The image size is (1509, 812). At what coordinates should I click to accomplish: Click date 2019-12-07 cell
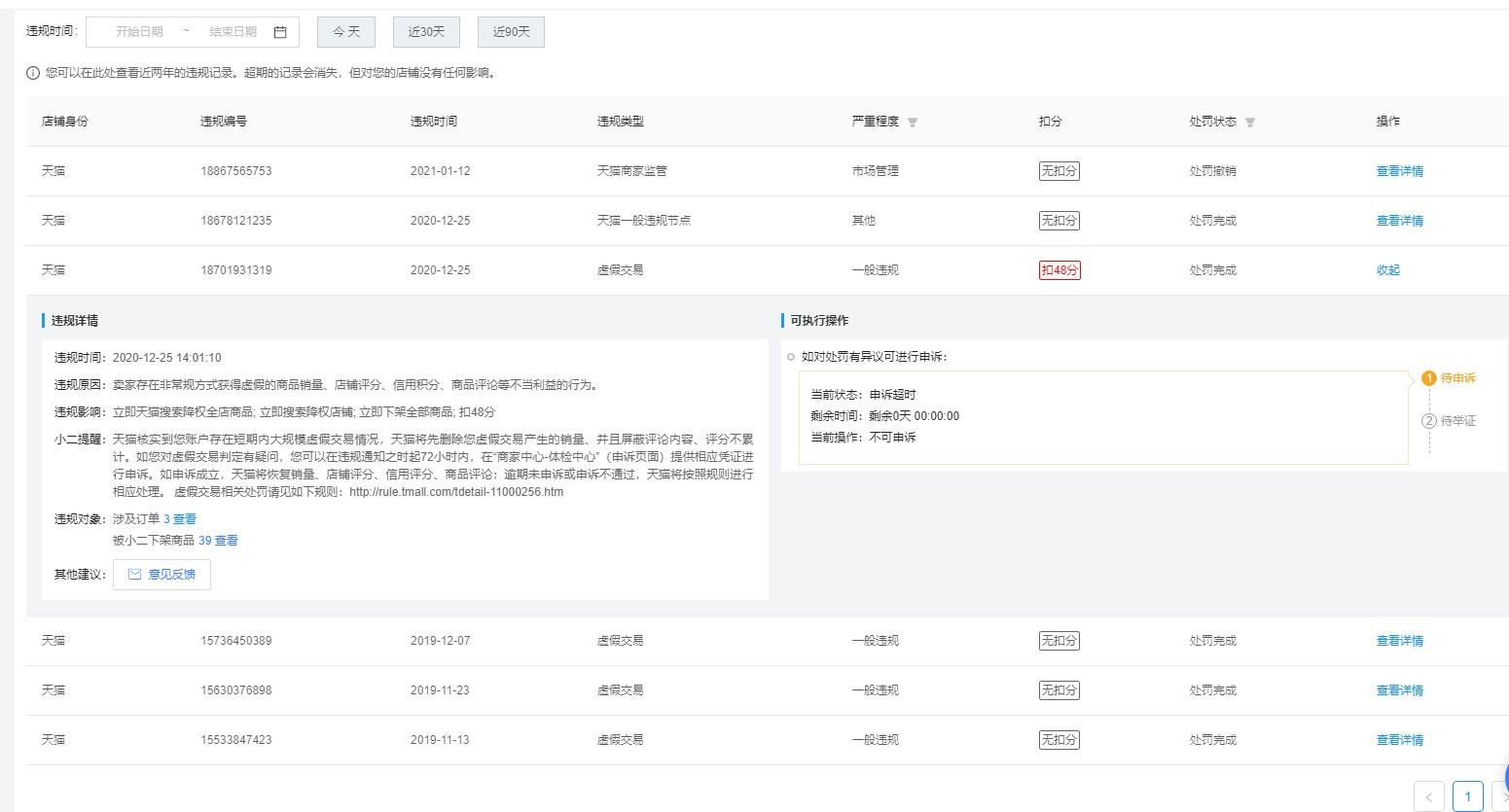click(440, 641)
